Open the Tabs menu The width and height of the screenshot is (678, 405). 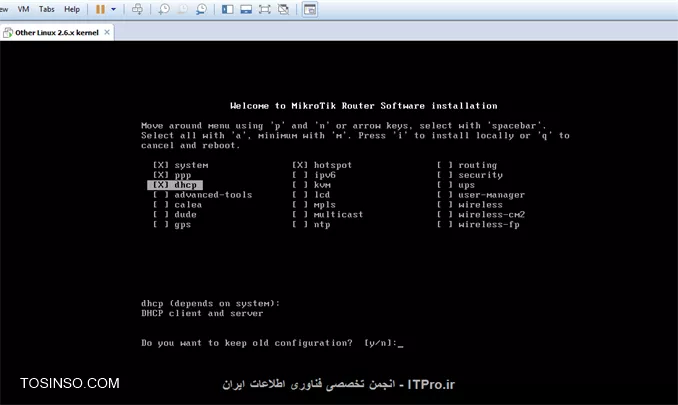click(x=46, y=9)
